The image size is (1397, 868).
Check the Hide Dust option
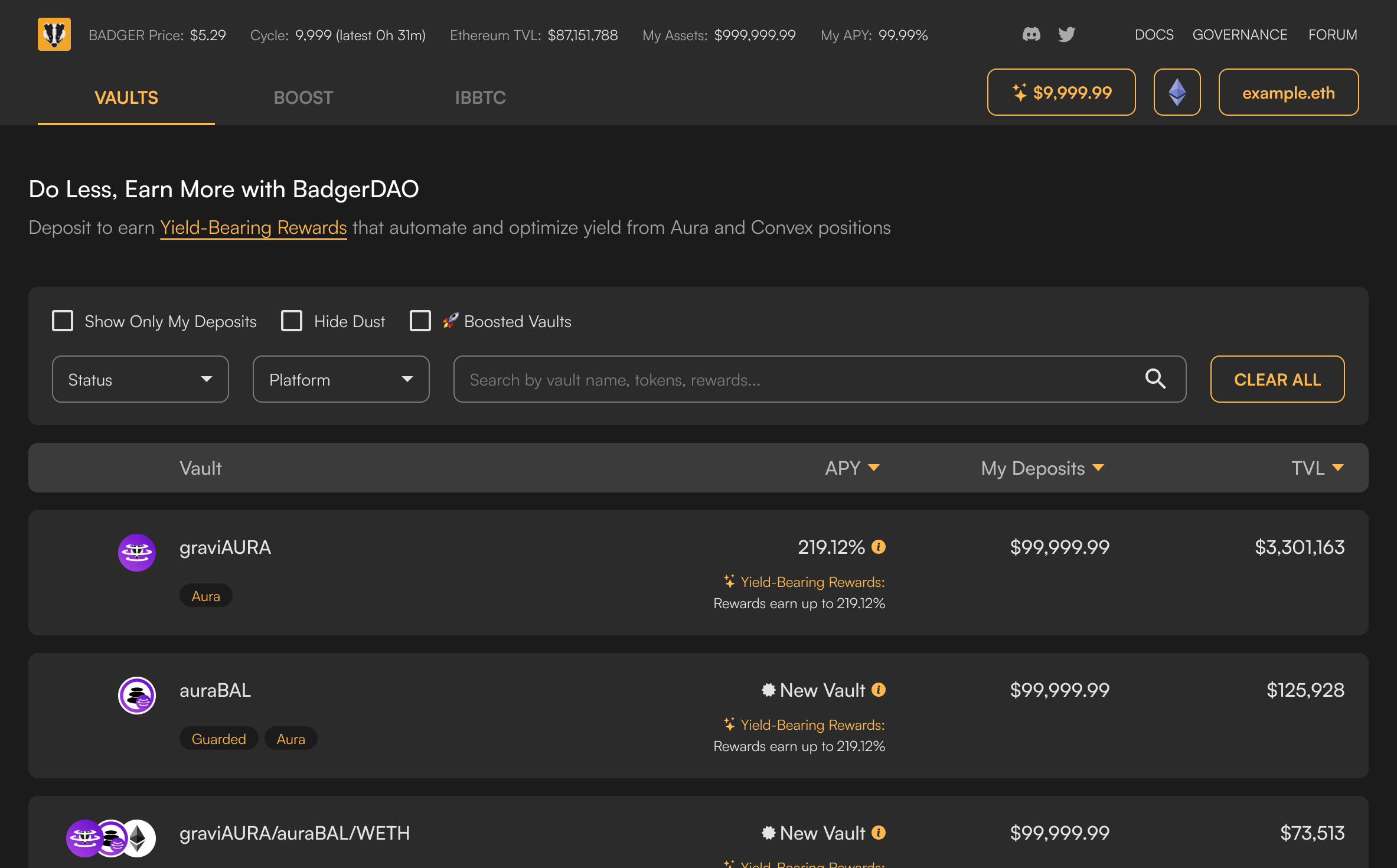tap(292, 321)
